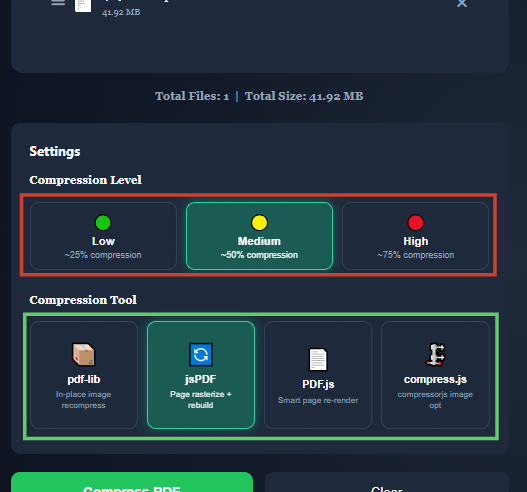Choose pdf-lib in-place image recompress tool
This screenshot has height=492, width=527.
(x=84, y=375)
